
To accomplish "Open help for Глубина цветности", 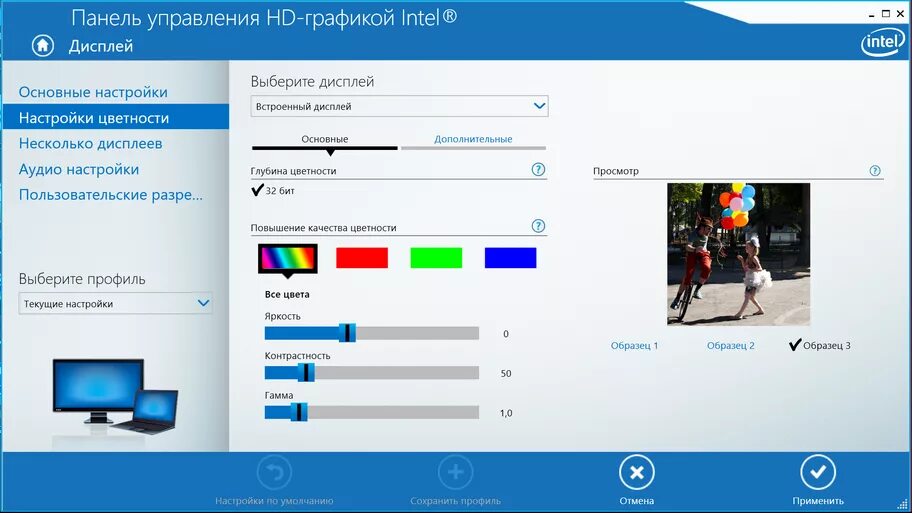I will click(x=538, y=169).
